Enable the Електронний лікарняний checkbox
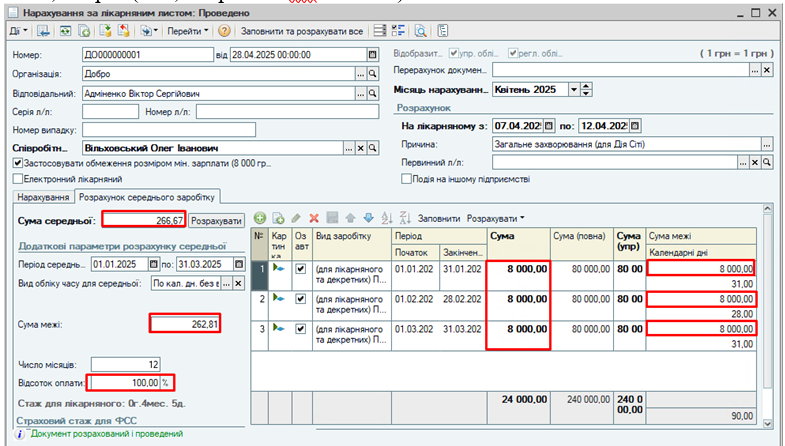This screenshot has height=446, width=785. coord(17,178)
